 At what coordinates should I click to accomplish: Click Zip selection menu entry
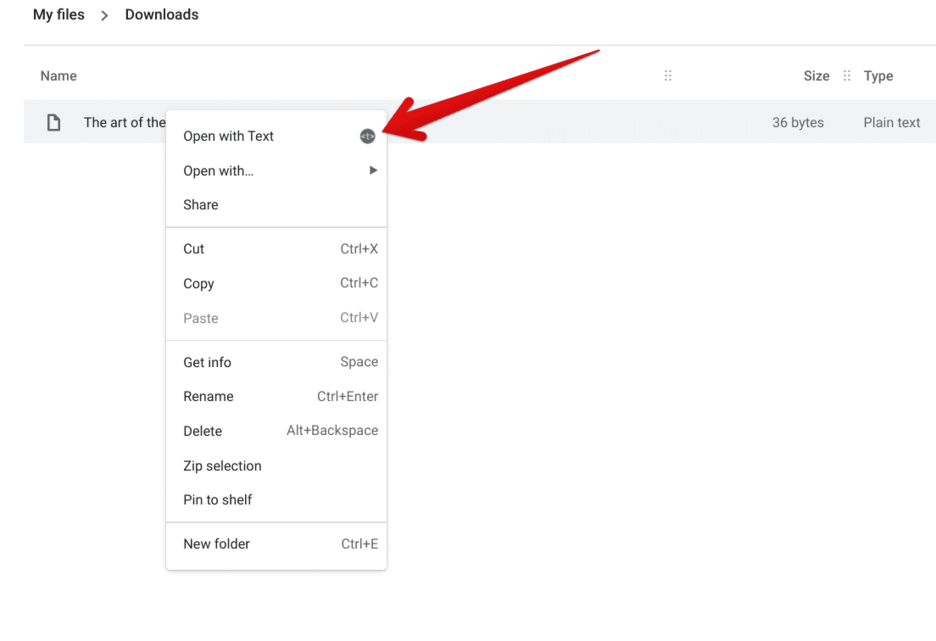276,466
